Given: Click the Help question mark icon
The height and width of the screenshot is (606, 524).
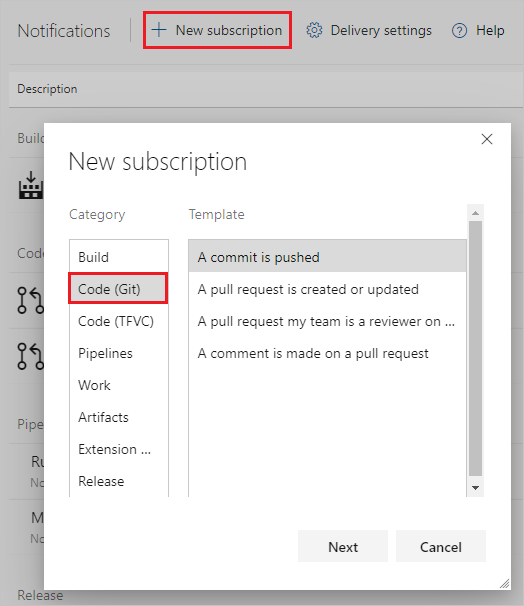Looking at the screenshot, I should [459, 31].
